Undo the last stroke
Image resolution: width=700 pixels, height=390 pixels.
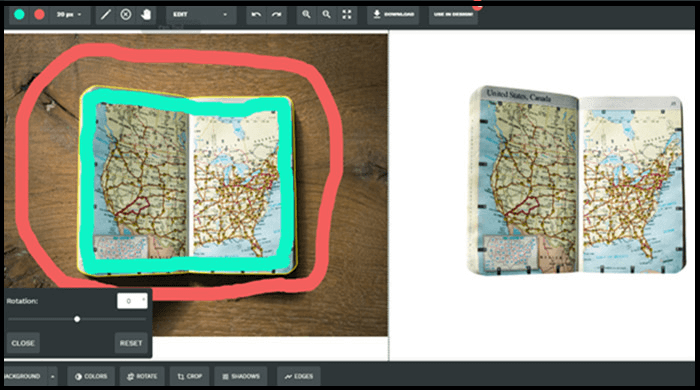click(256, 15)
